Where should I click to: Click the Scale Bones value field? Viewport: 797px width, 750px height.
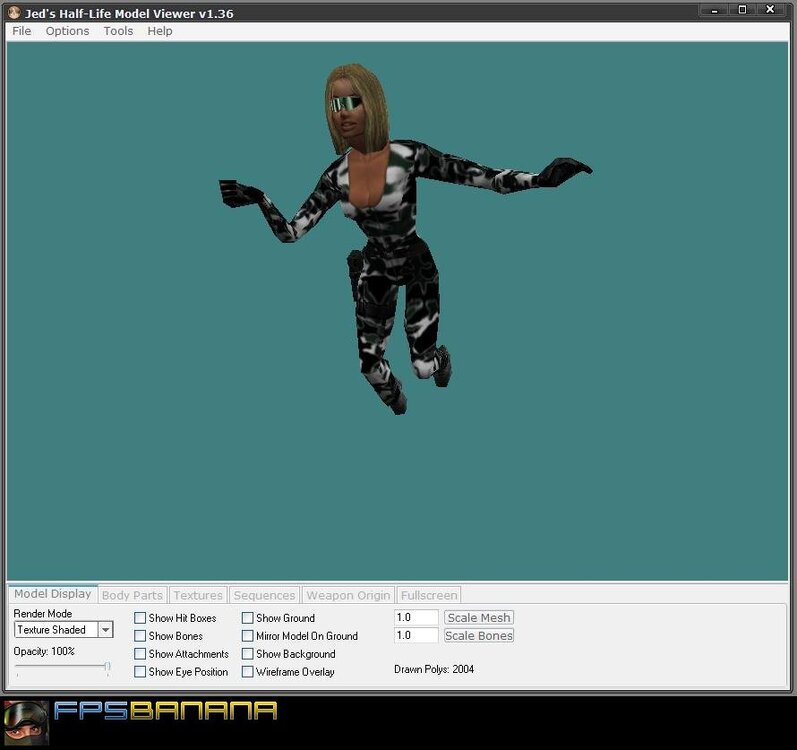click(x=416, y=635)
